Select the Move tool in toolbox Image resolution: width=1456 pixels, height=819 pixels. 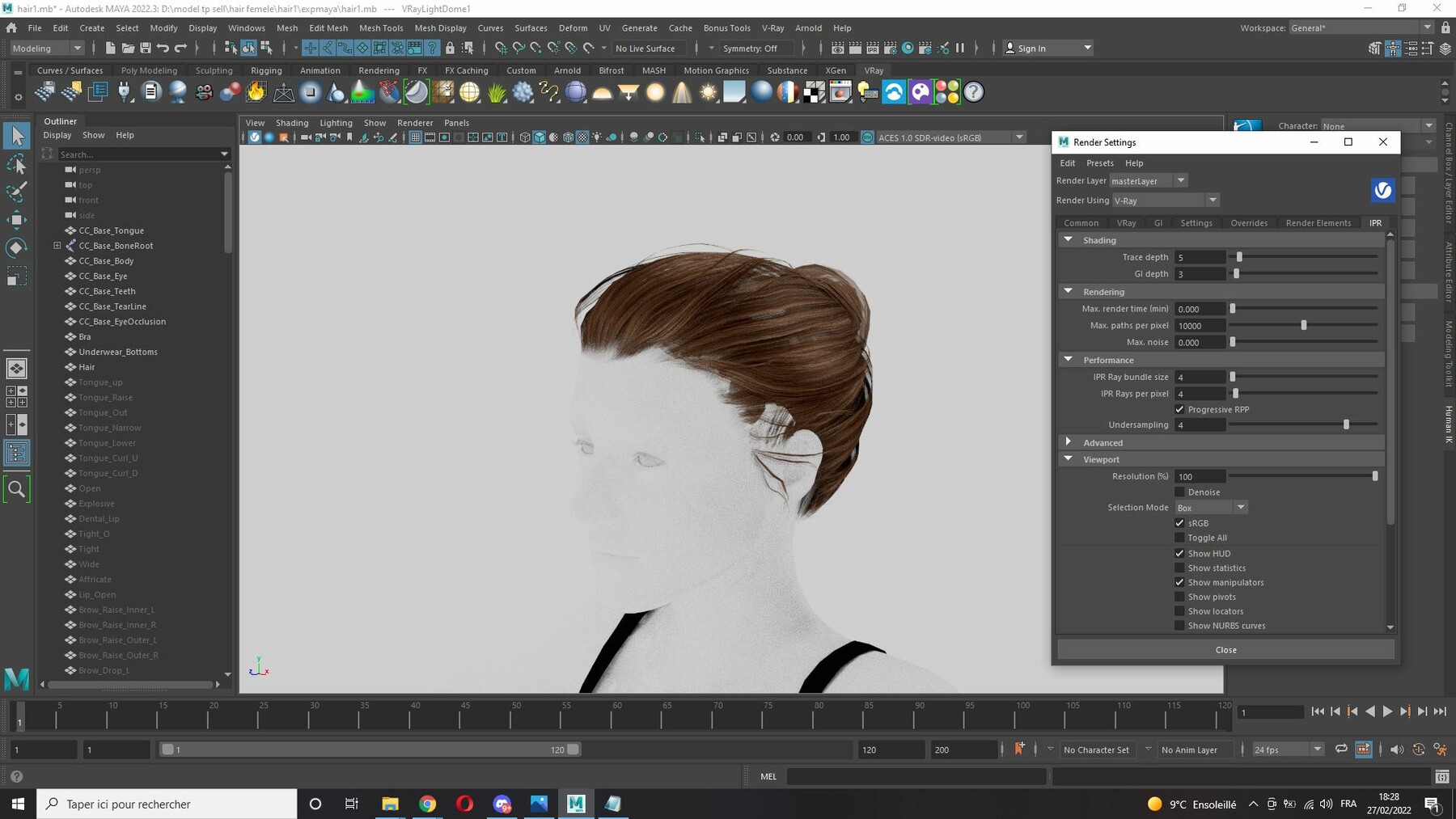16,220
